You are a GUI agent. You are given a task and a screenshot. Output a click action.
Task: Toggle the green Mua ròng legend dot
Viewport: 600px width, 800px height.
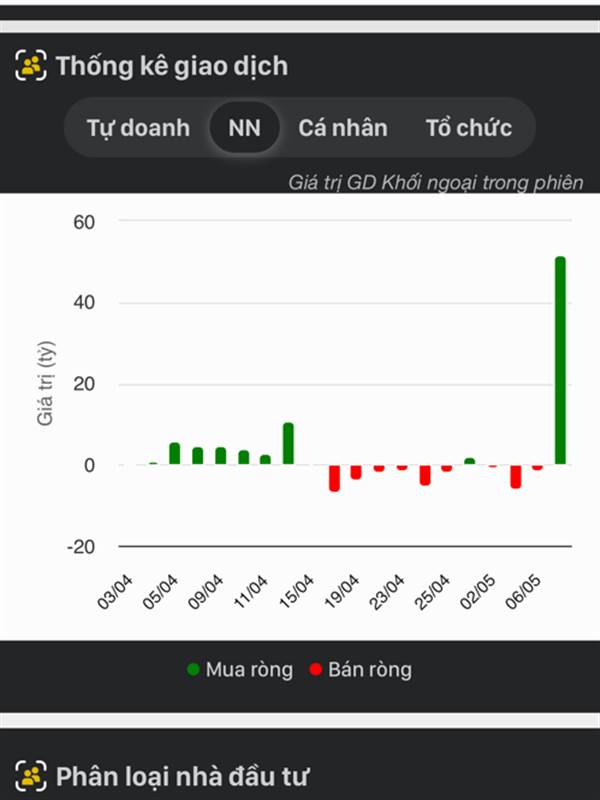click(193, 669)
